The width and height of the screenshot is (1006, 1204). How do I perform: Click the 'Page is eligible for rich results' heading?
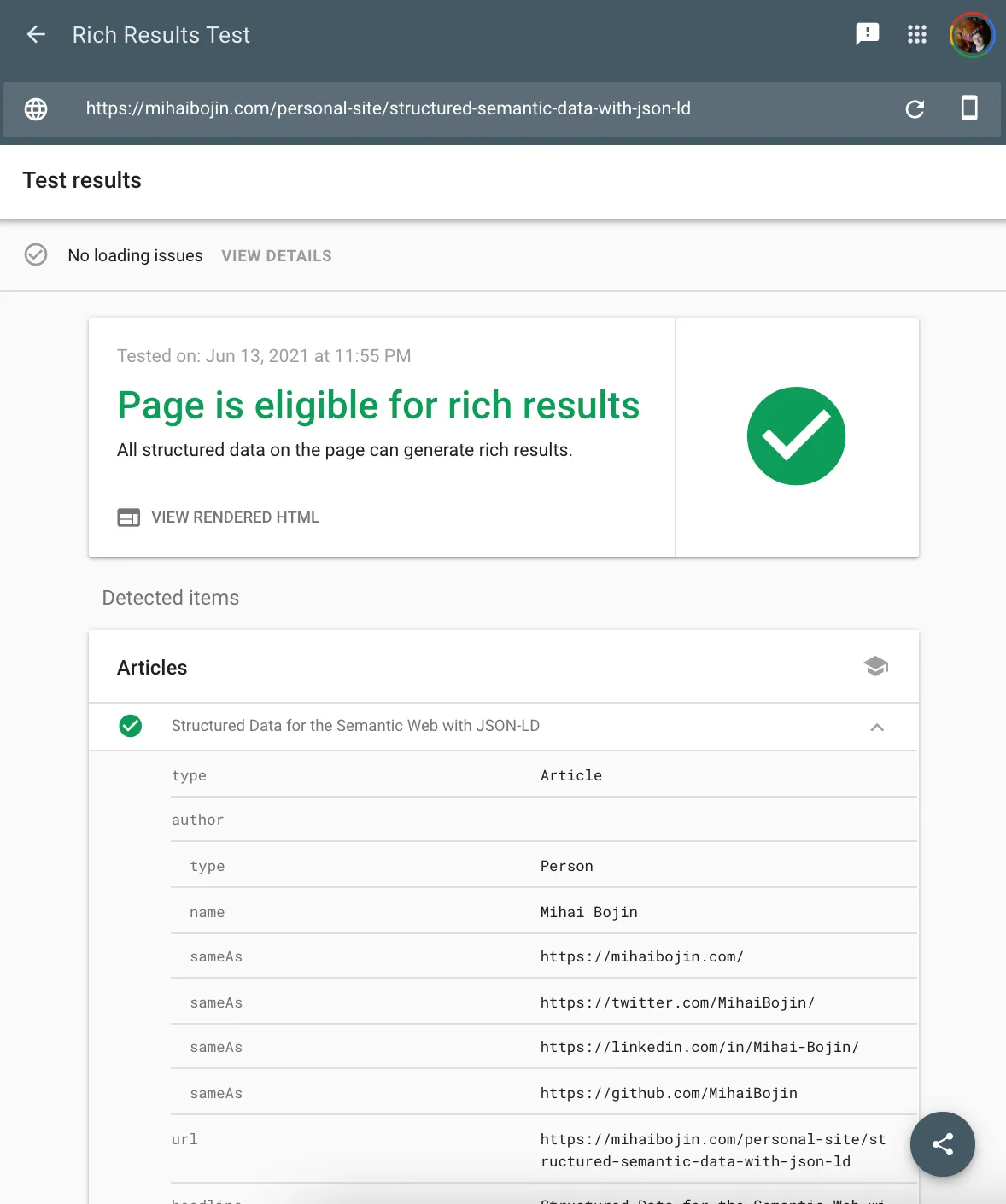point(378,405)
